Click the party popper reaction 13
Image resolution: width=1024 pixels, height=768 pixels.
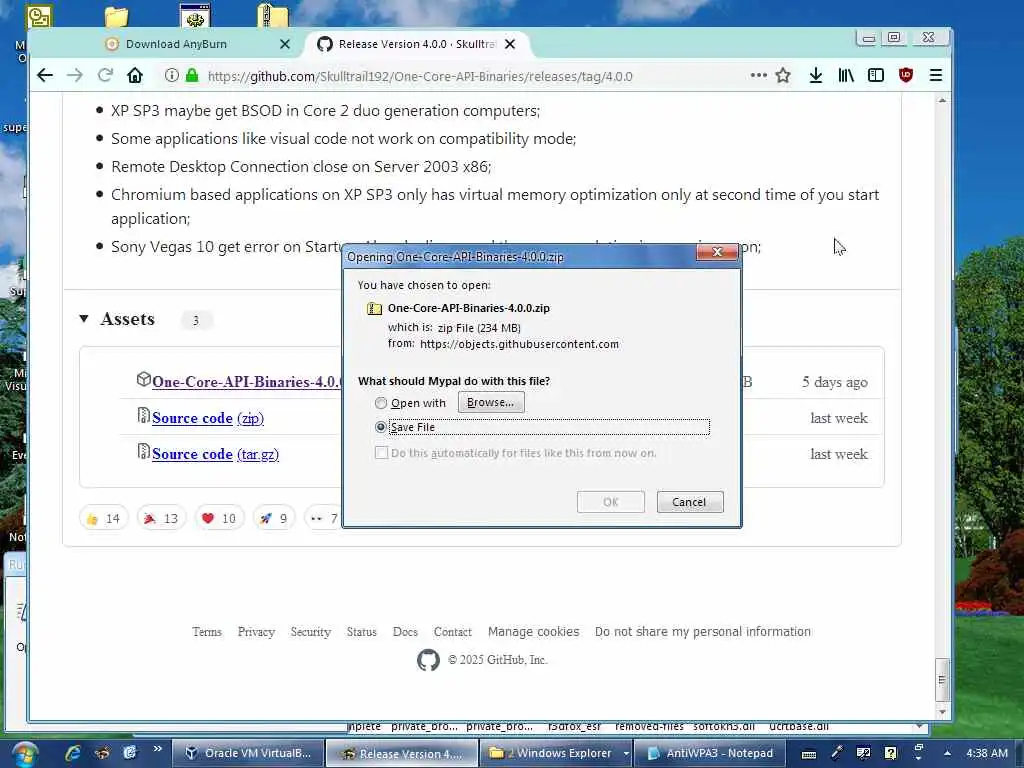[x=161, y=518]
